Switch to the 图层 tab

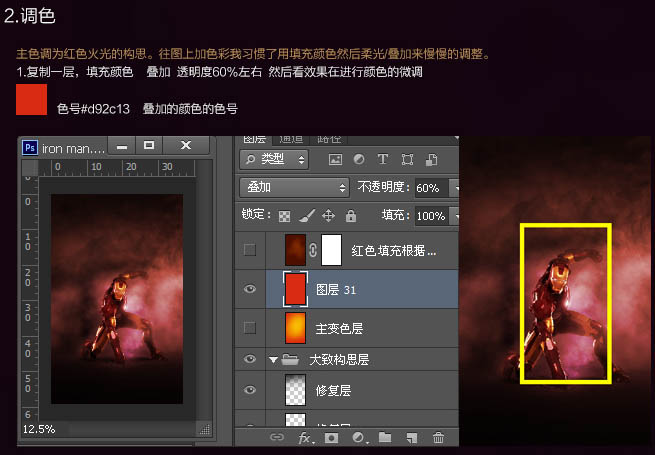(x=254, y=139)
